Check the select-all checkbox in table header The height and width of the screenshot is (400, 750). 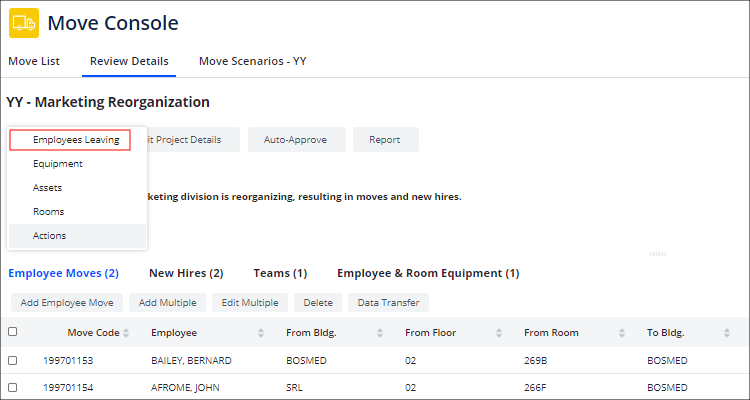[13, 332]
